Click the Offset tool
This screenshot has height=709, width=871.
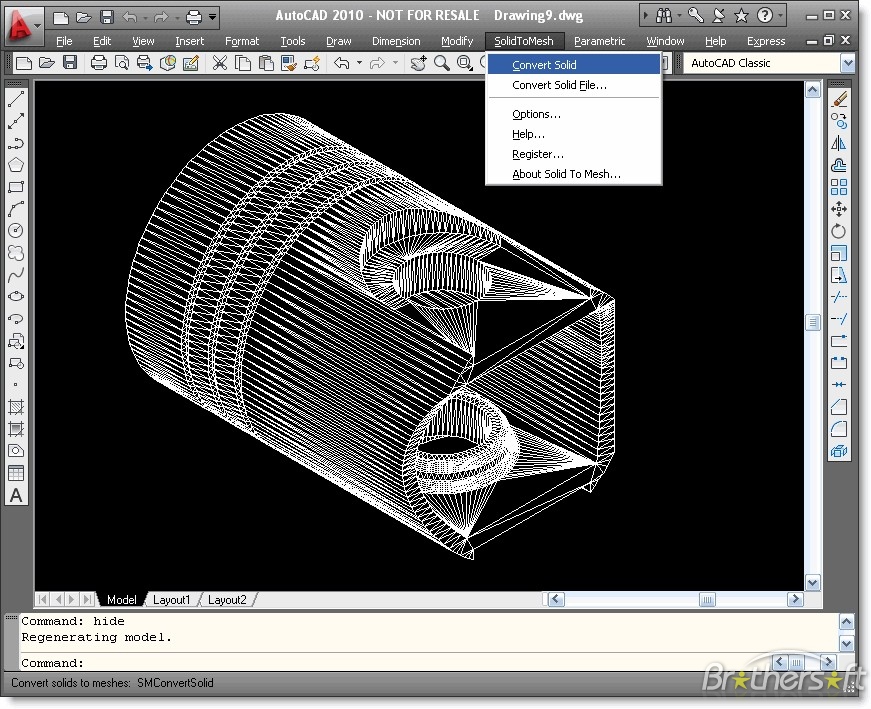[x=839, y=165]
